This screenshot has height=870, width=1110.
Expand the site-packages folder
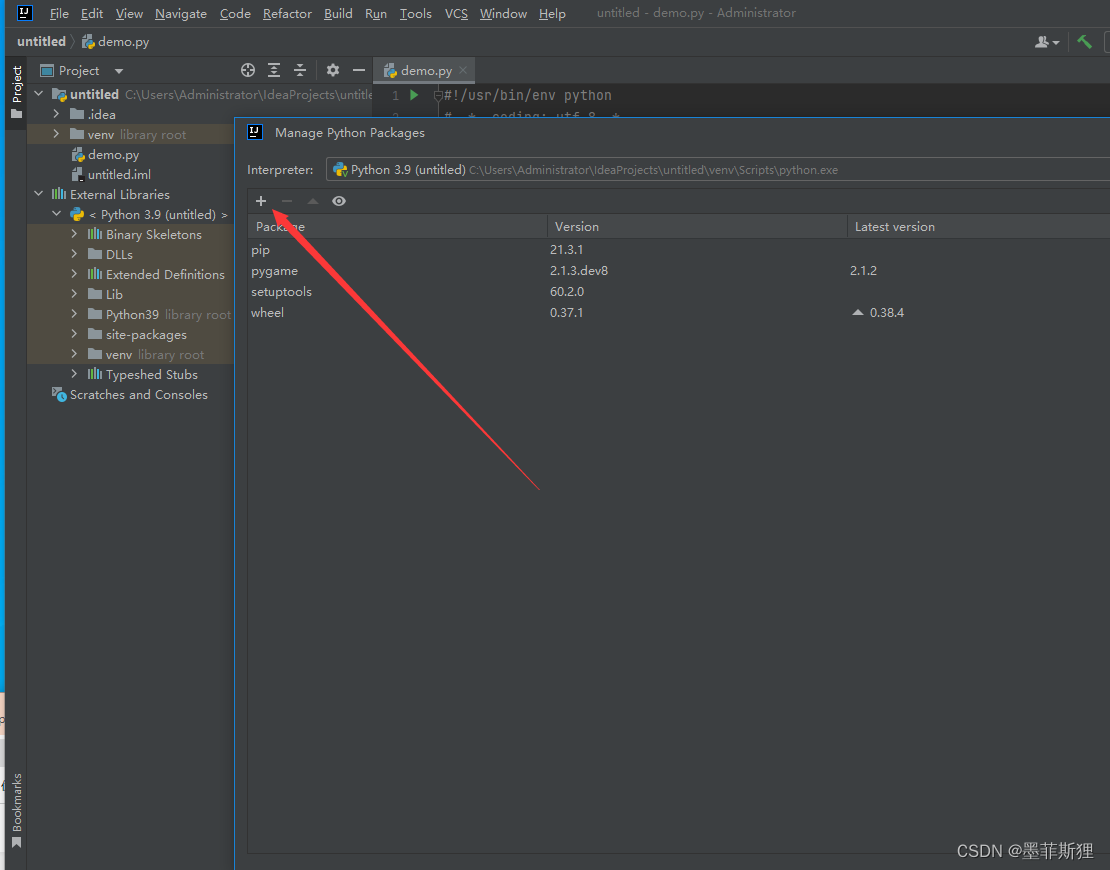(74, 334)
